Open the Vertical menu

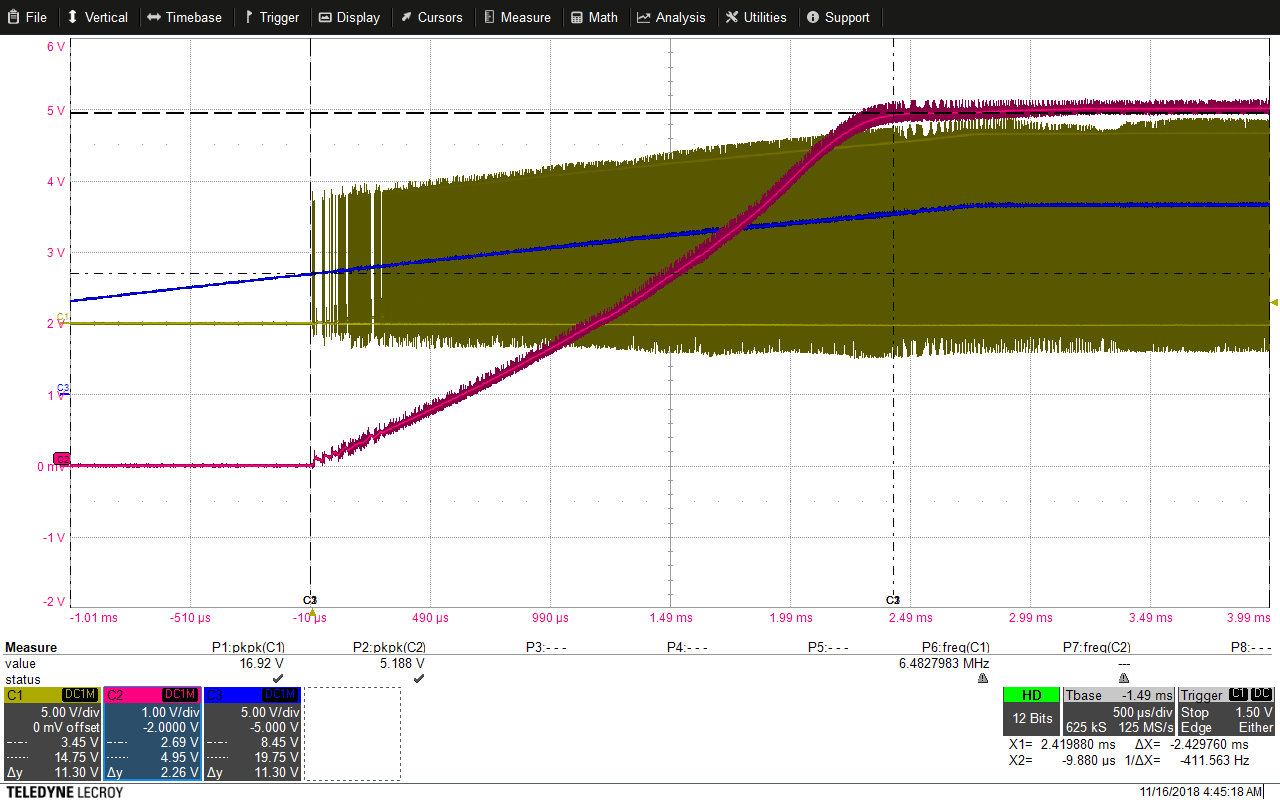pyautogui.click(x=97, y=17)
